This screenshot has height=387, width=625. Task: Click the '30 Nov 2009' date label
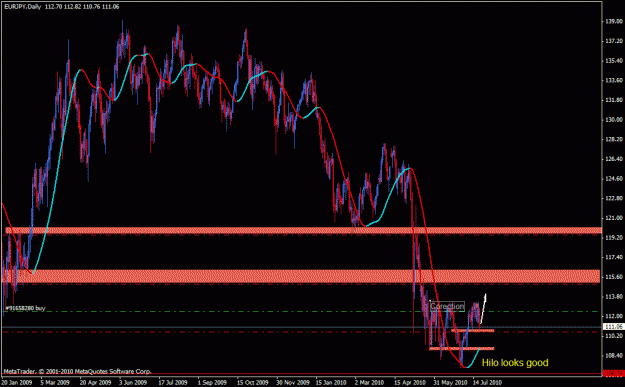tap(293, 382)
